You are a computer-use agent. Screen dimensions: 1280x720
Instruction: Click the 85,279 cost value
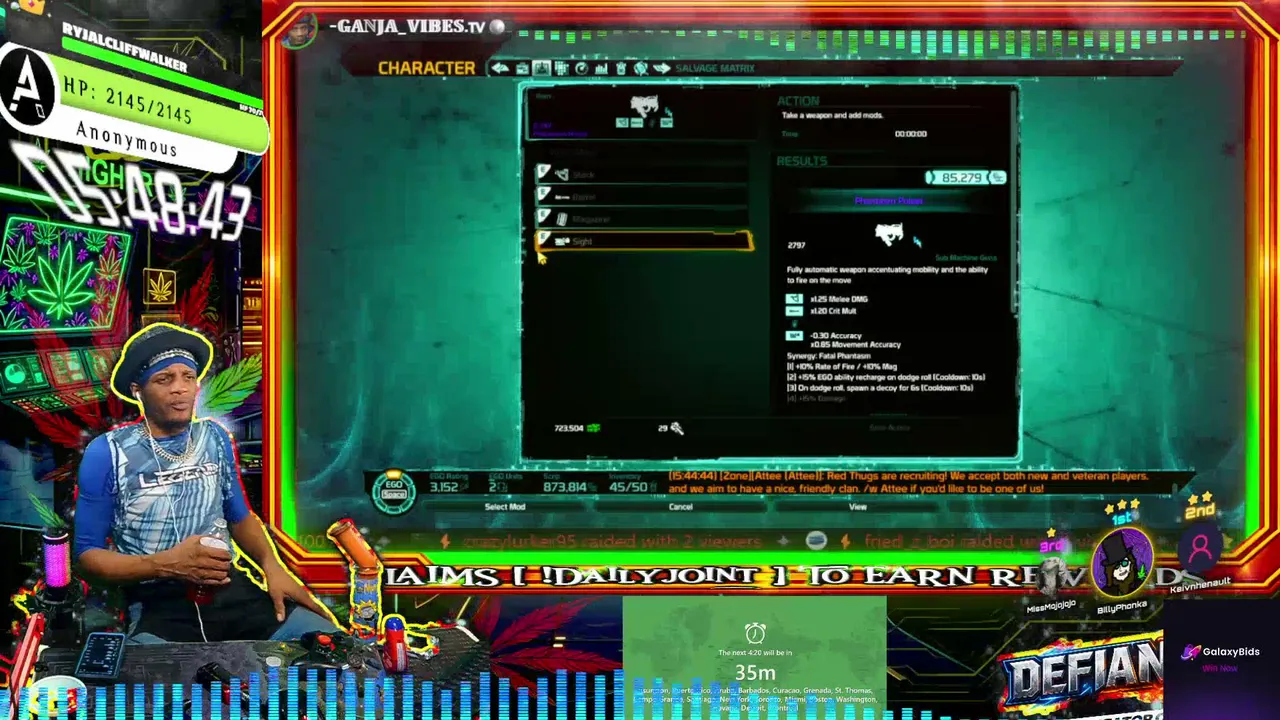click(x=961, y=178)
